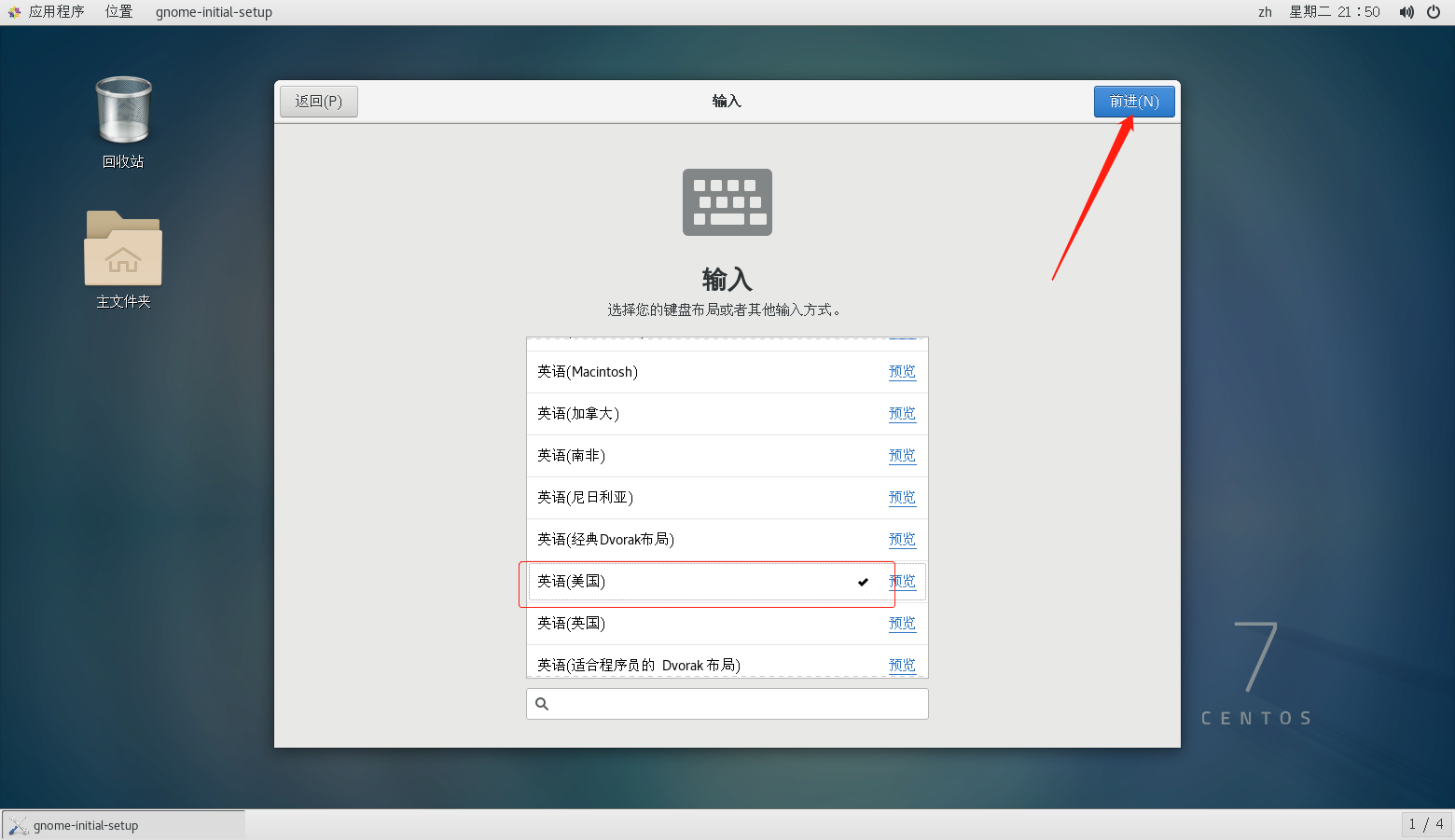
Task: Preview the 英语(美国) layout
Action: 902,582
